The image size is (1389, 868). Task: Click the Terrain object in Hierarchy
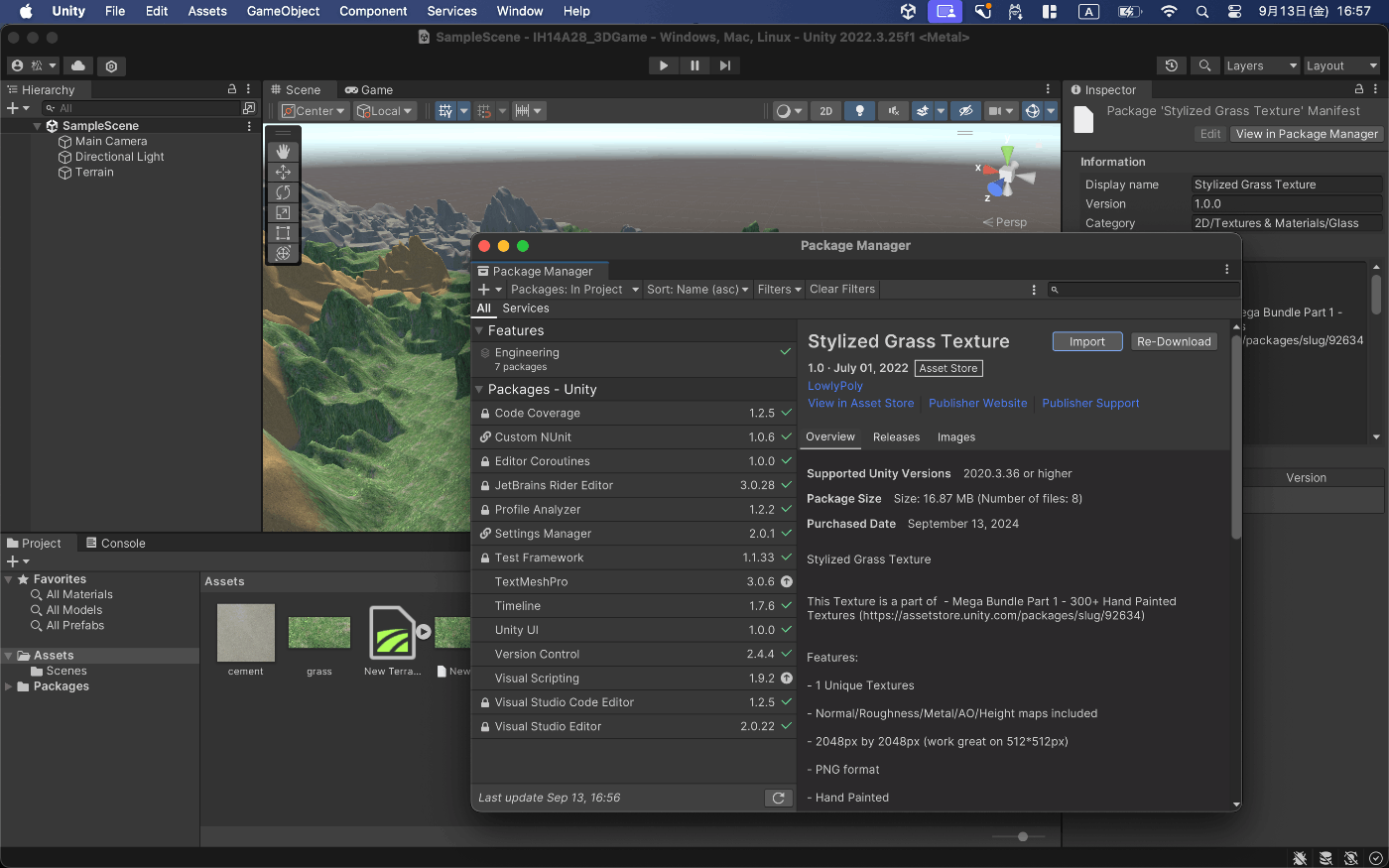pyautogui.click(x=94, y=173)
